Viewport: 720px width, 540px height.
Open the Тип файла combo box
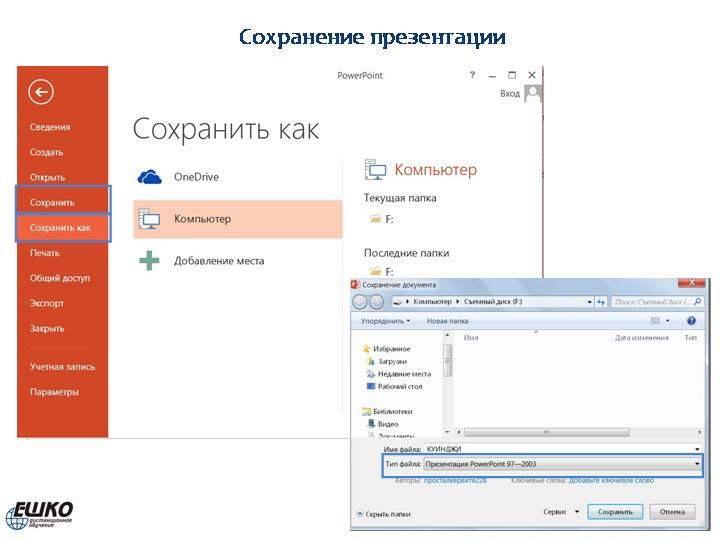click(x=562, y=464)
